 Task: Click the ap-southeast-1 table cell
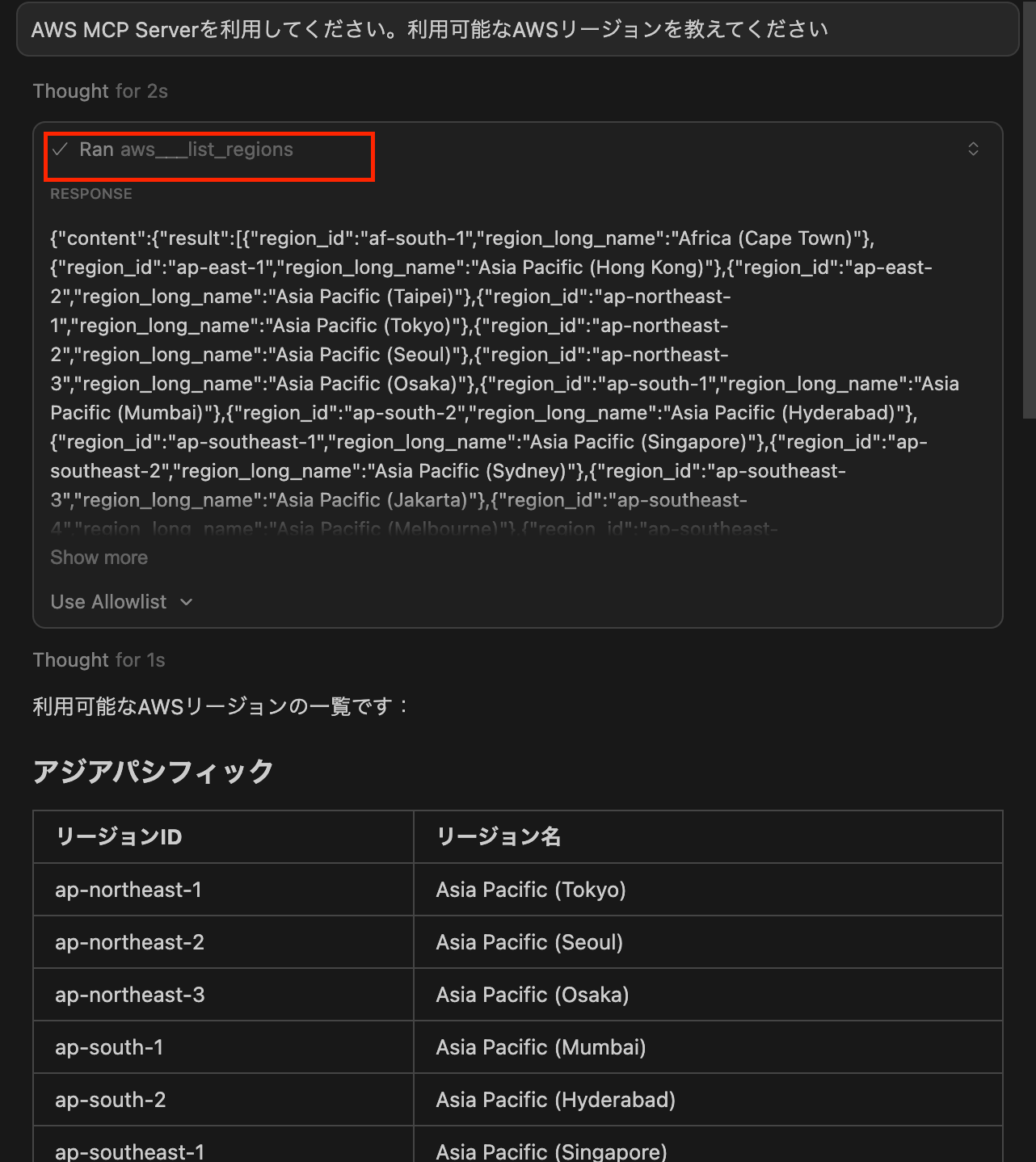coord(129,1151)
